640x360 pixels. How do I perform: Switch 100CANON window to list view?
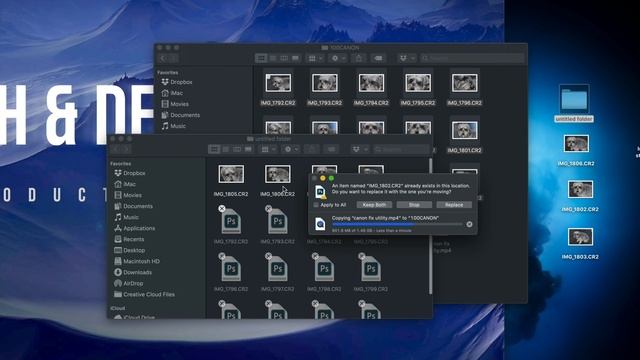click(x=273, y=58)
